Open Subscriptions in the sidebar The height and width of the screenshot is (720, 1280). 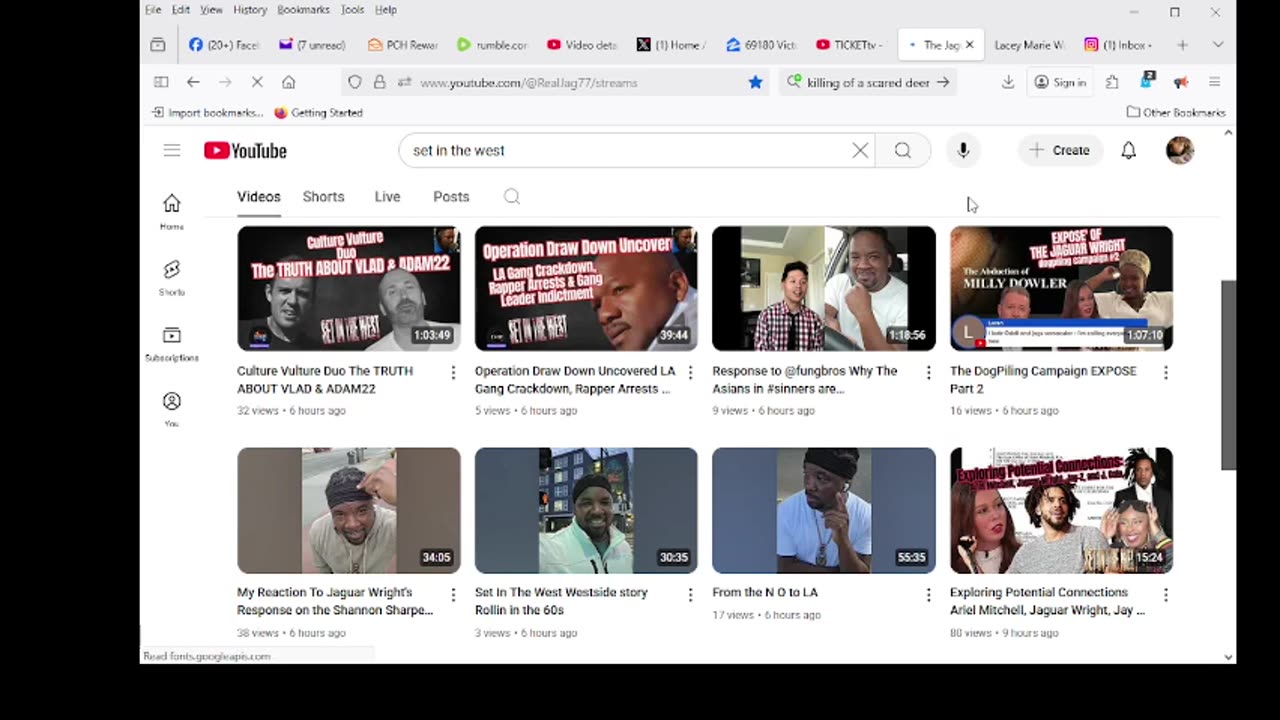[x=172, y=343]
